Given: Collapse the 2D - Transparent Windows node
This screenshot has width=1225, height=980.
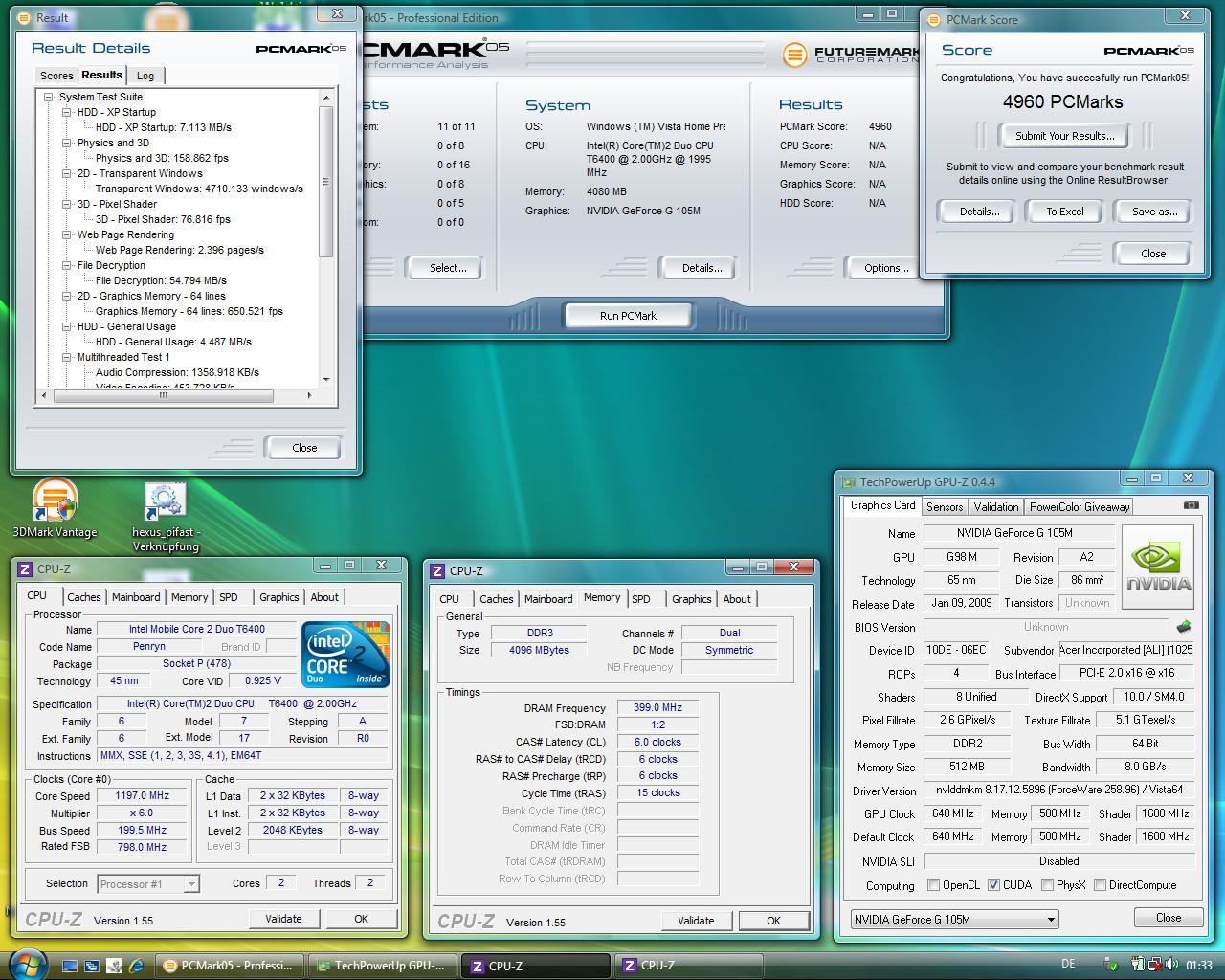Looking at the screenshot, I should 67,173.
